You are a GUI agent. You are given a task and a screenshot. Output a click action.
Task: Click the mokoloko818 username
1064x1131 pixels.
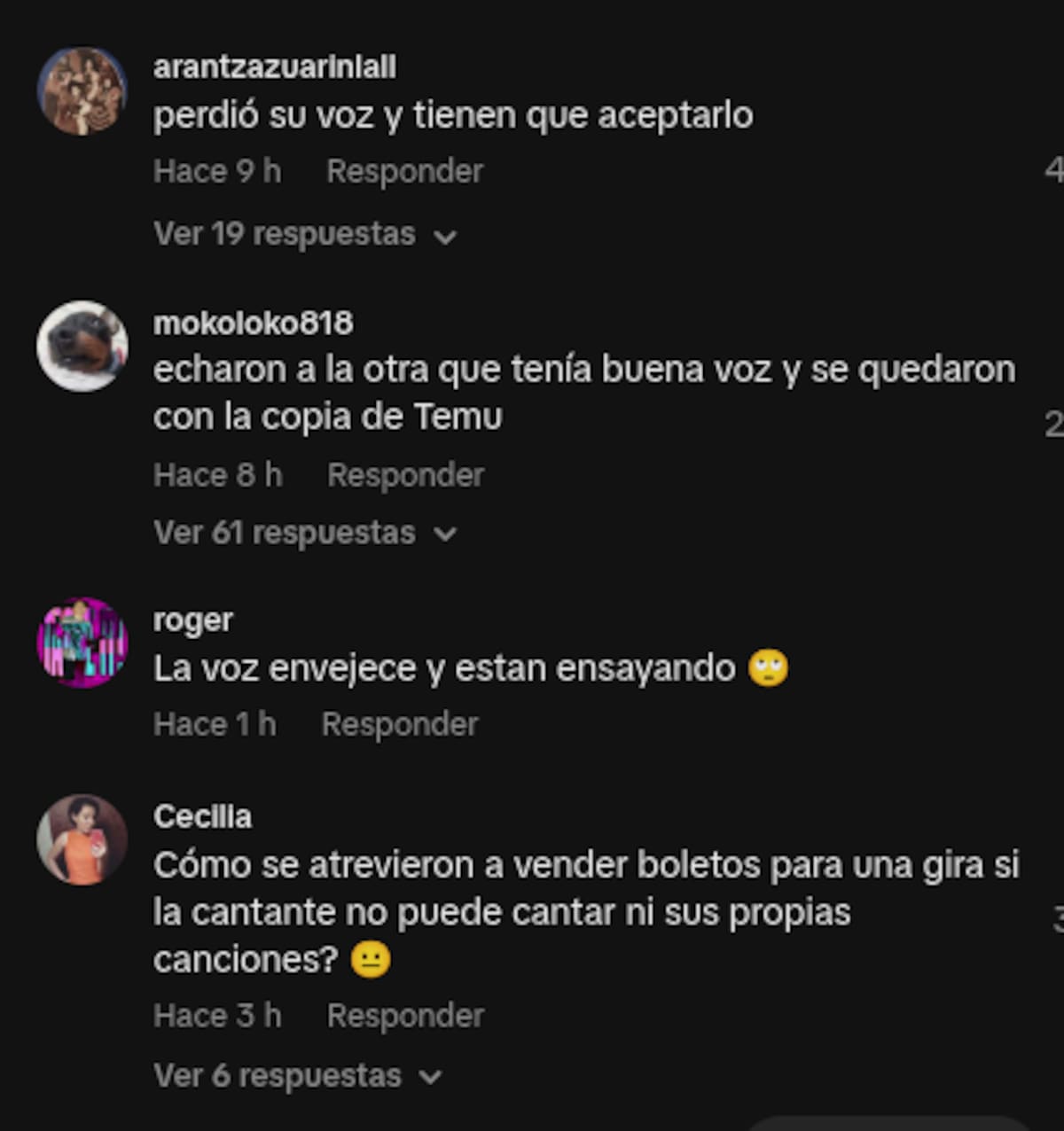pyautogui.click(x=254, y=324)
